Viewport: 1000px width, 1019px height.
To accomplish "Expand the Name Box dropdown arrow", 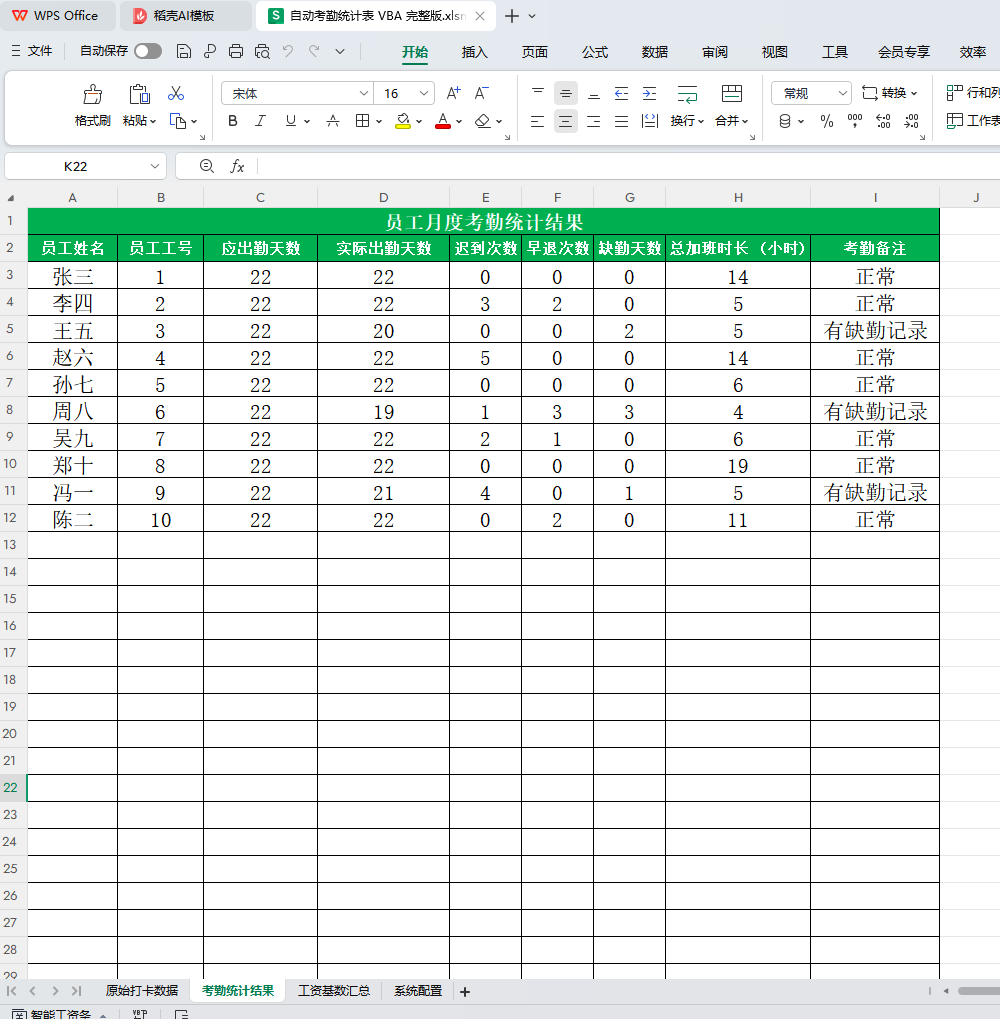I will [x=155, y=166].
